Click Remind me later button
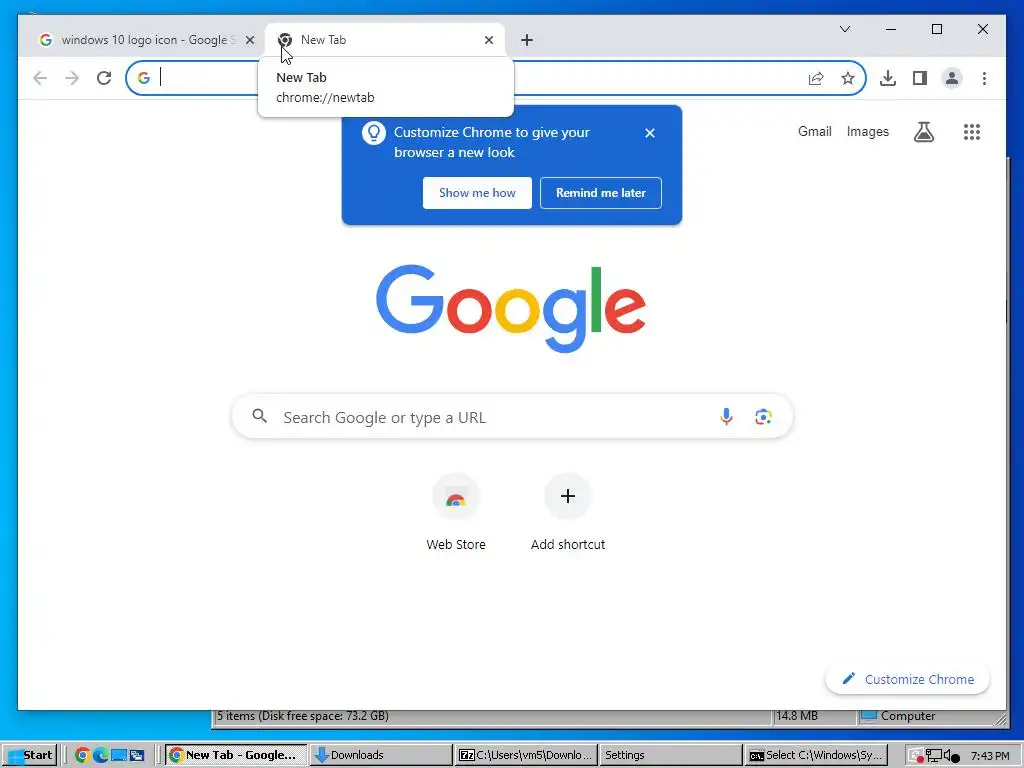This screenshot has height=768, width=1024. [601, 193]
